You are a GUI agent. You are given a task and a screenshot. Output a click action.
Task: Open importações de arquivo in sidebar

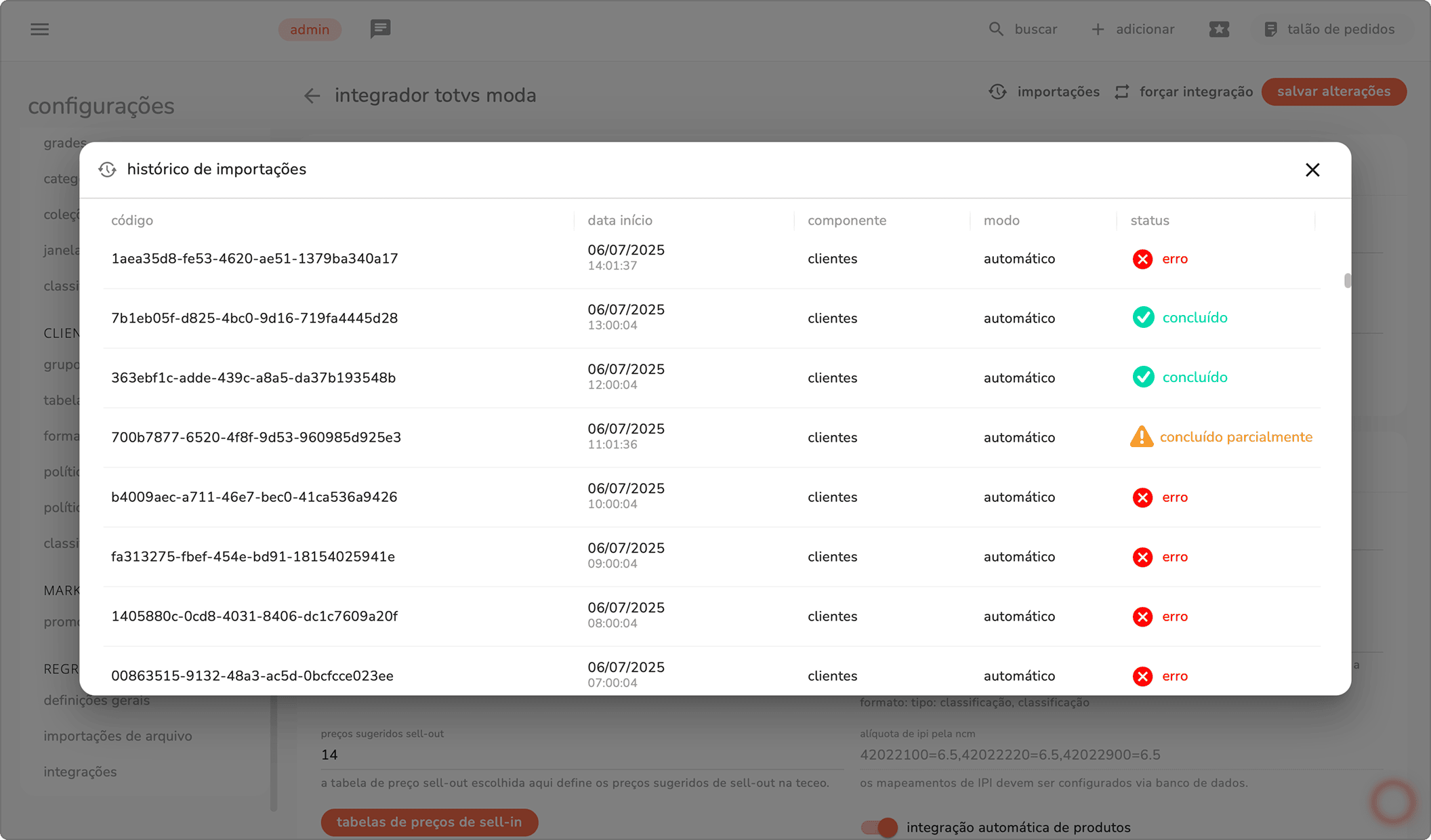pos(118,736)
